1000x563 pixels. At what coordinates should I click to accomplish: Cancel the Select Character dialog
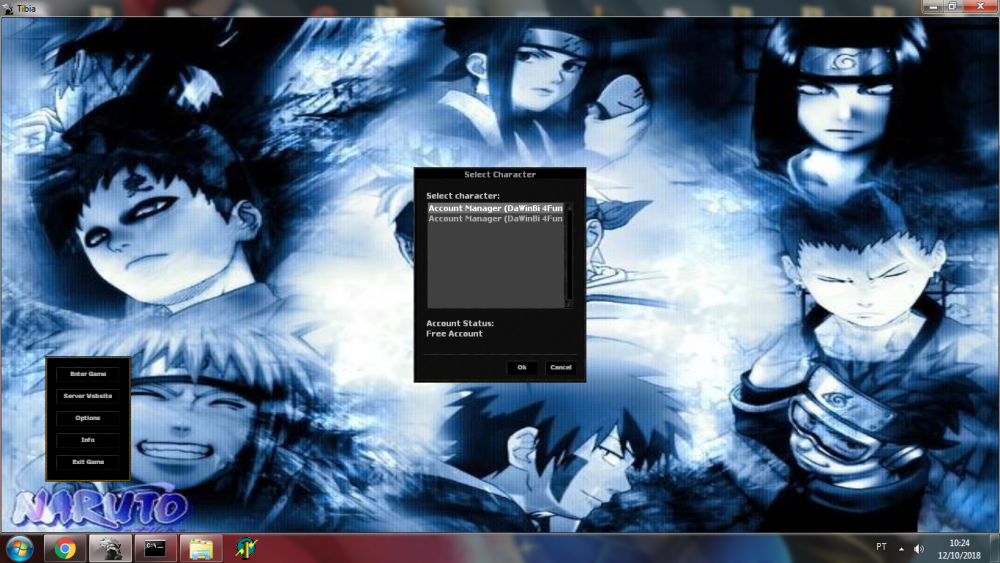click(x=561, y=367)
